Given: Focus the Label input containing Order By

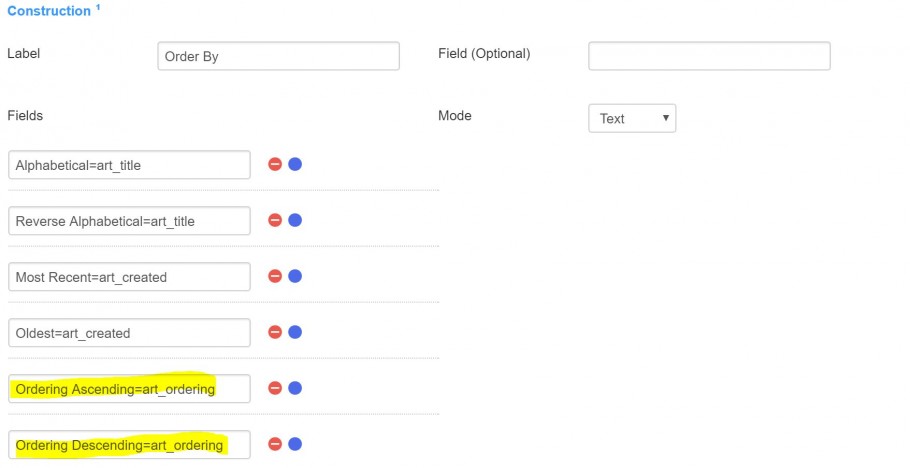Looking at the screenshot, I should 279,56.
